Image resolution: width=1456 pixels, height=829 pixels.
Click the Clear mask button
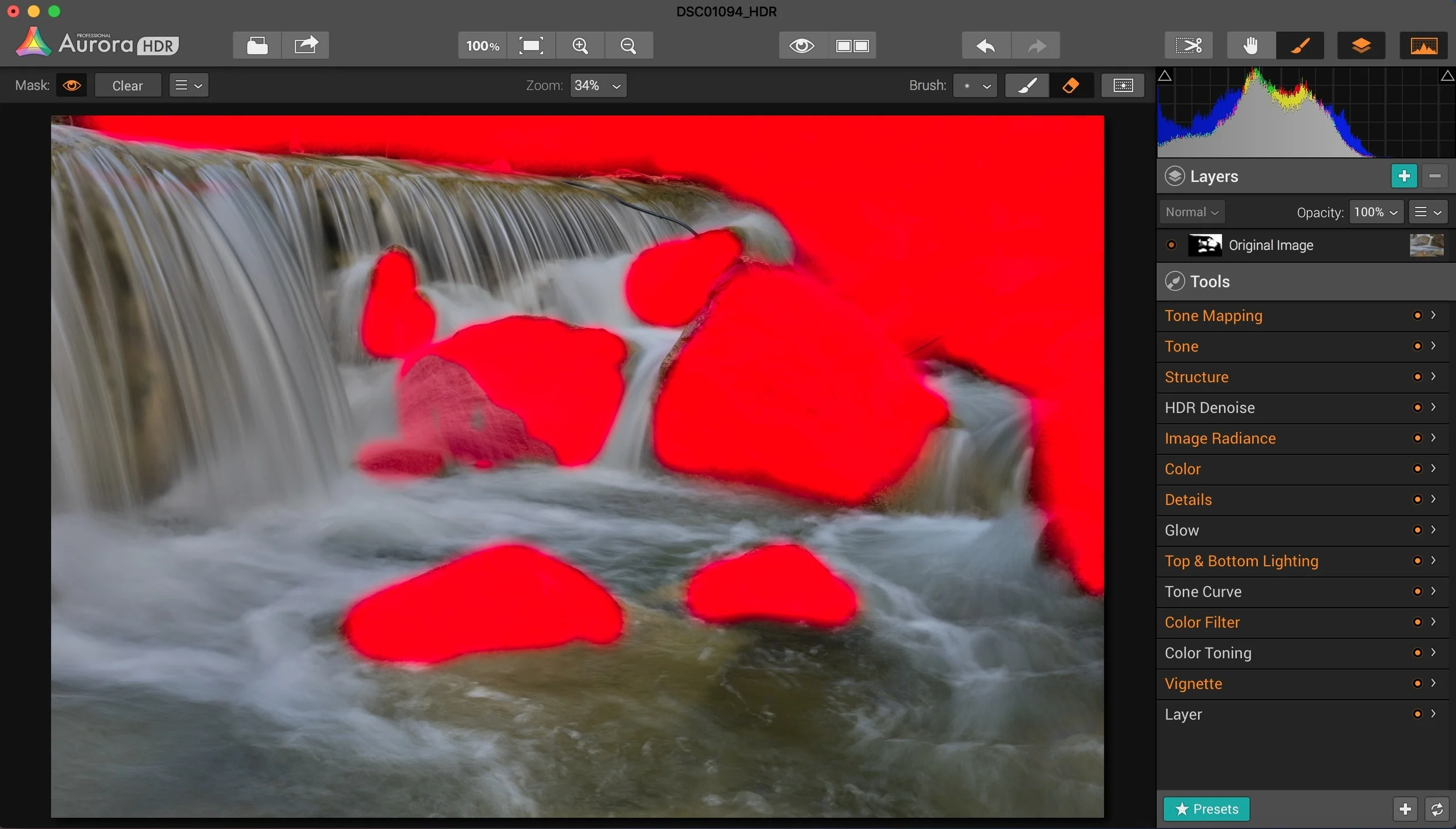coord(127,86)
